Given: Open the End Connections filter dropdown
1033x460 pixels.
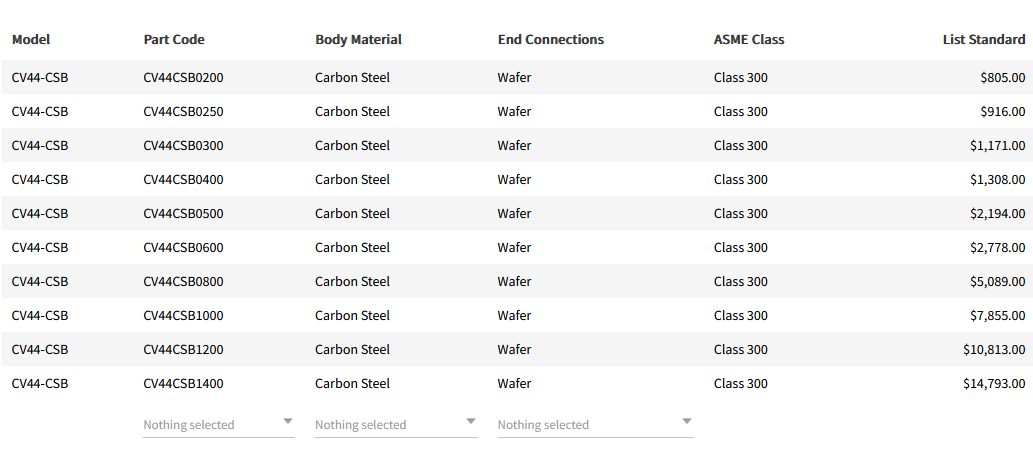Looking at the screenshot, I should (x=587, y=425).
